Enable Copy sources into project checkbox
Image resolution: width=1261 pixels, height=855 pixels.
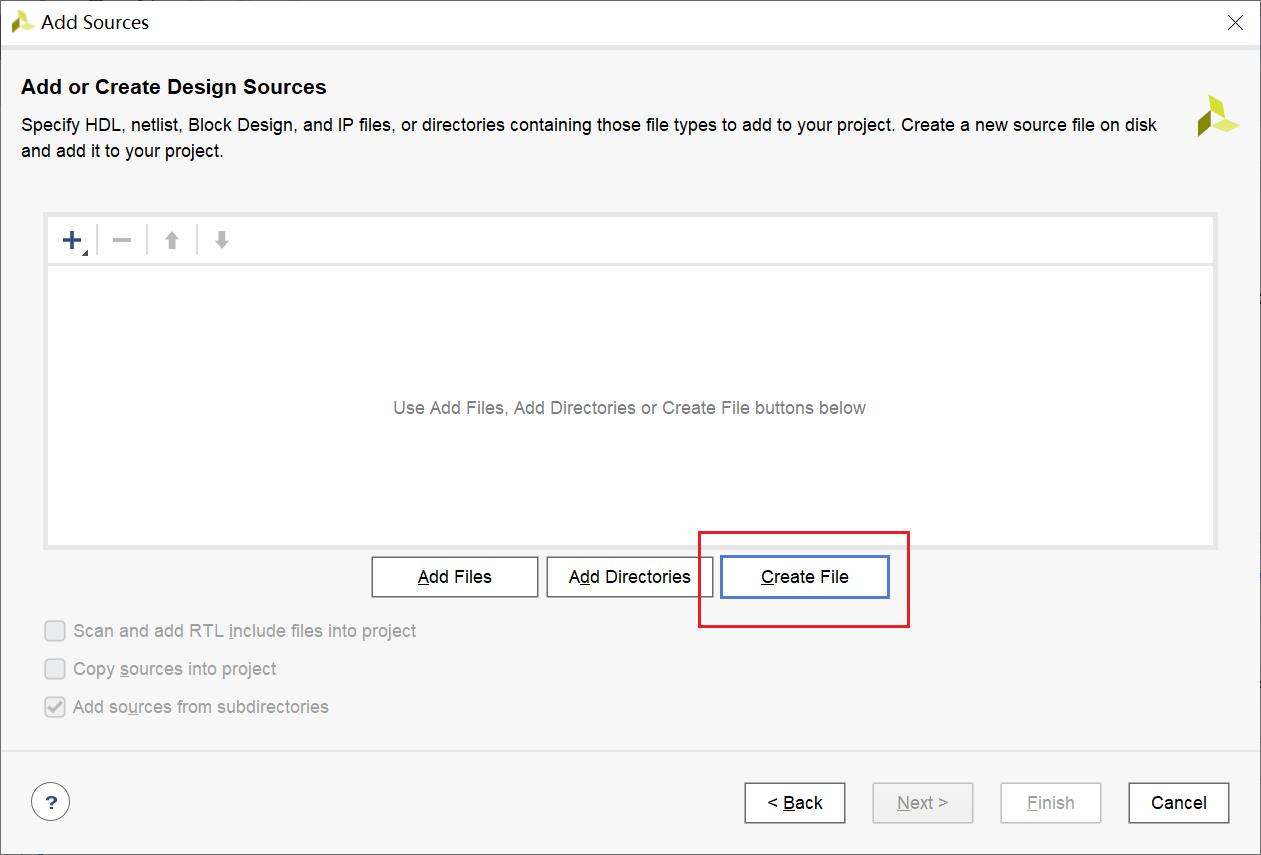55,669
